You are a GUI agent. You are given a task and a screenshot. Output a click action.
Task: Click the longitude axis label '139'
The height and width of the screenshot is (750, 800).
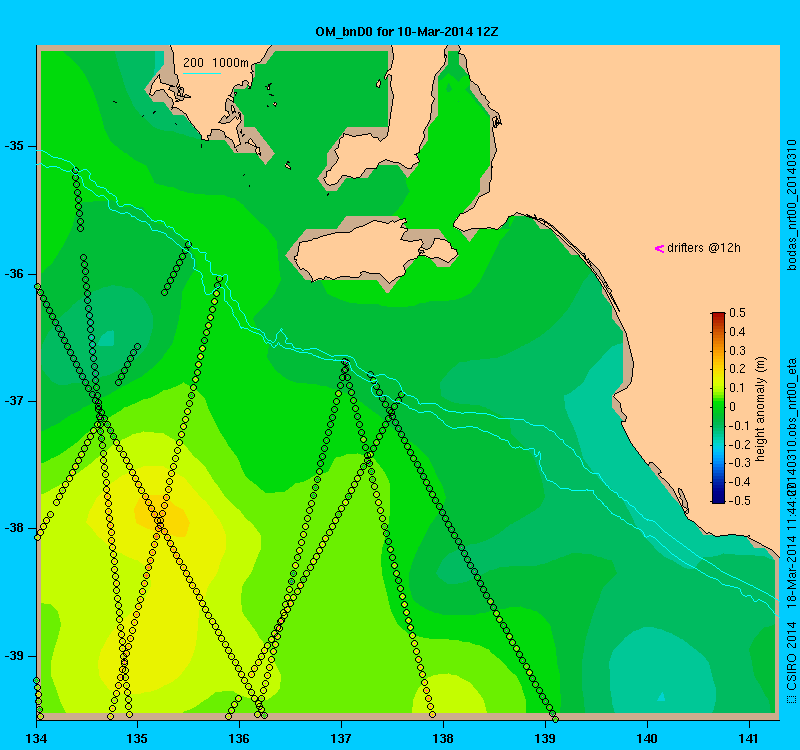[545, 738]
